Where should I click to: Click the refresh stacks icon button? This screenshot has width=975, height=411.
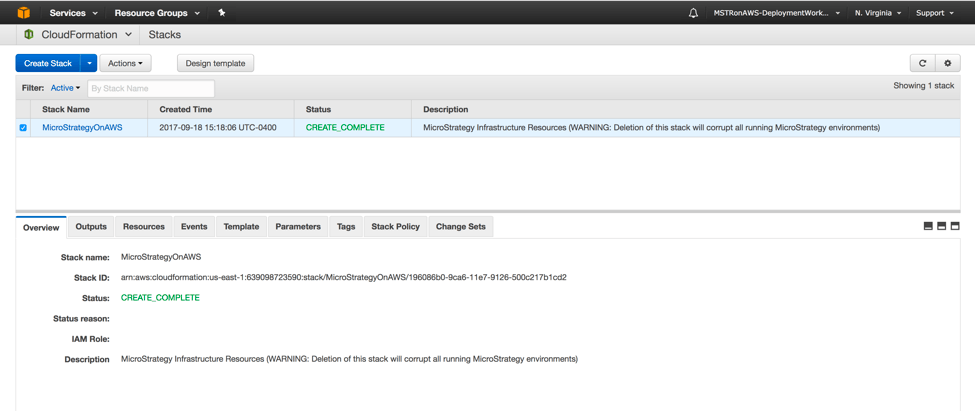tap(922, 63)
